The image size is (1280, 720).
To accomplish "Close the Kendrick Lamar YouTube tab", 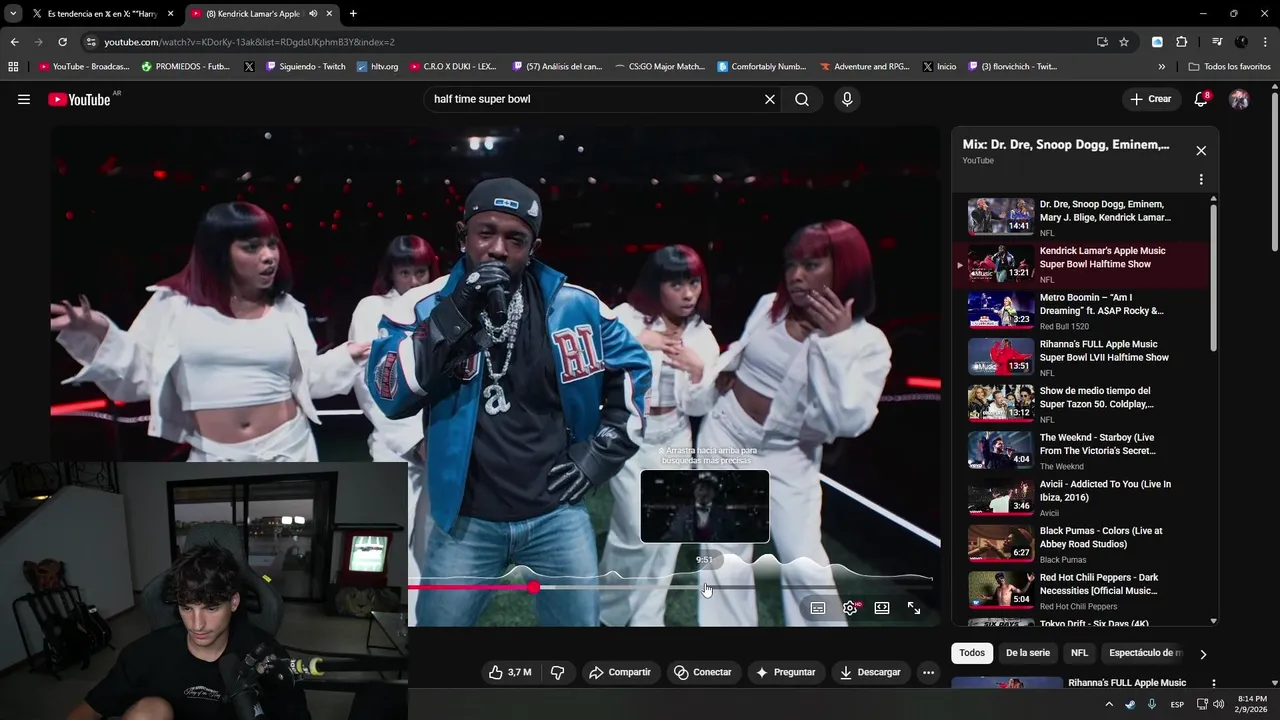I will click(331, 14).
